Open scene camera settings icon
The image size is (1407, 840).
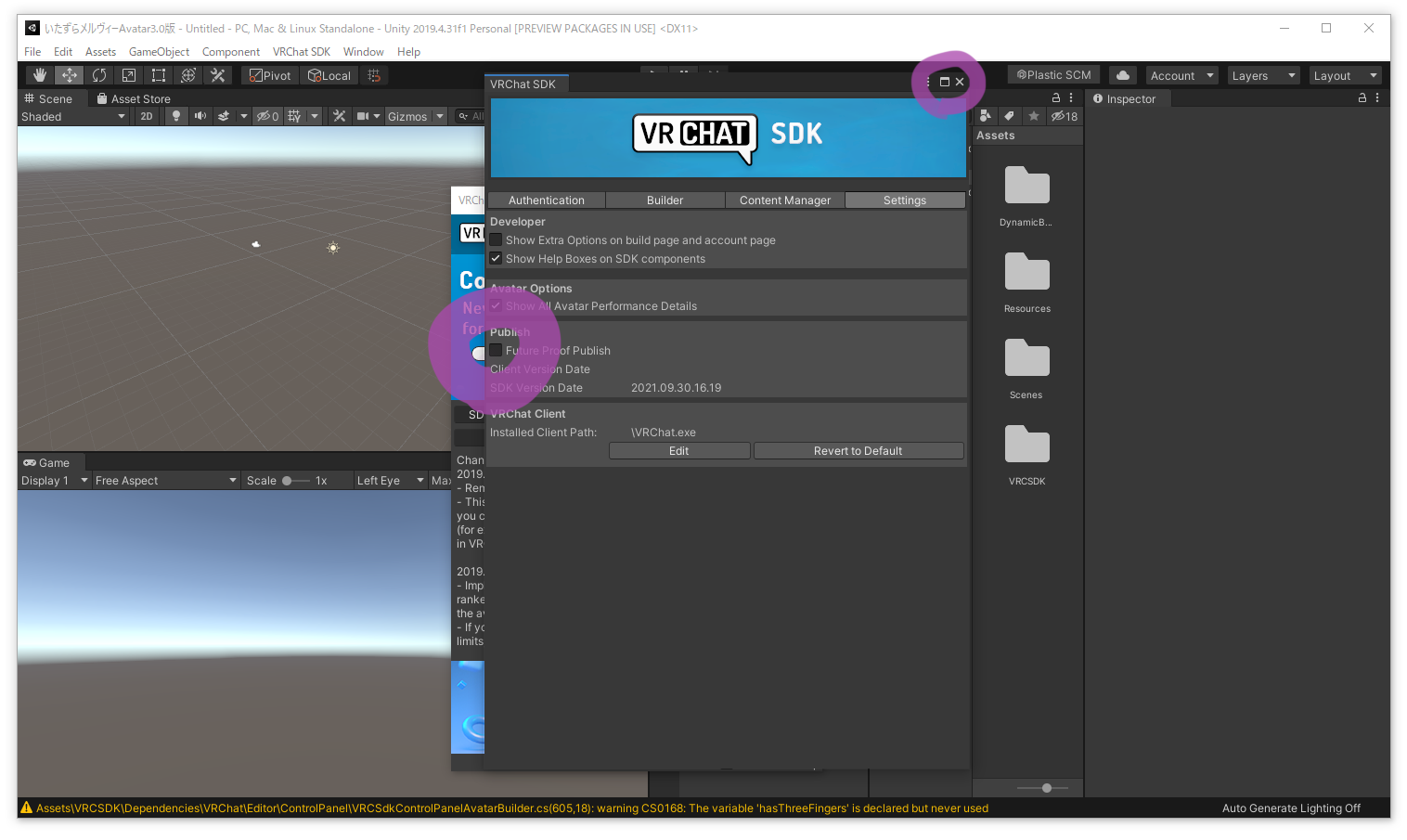(x=363, y=116)
